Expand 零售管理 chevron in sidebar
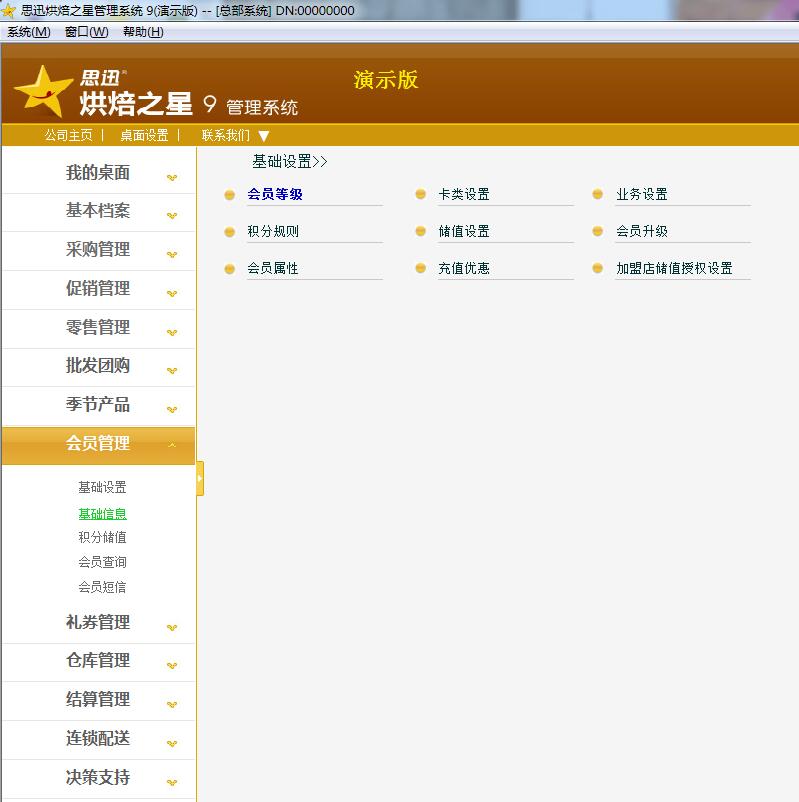 pyautogui.click(x=172, y=332)
